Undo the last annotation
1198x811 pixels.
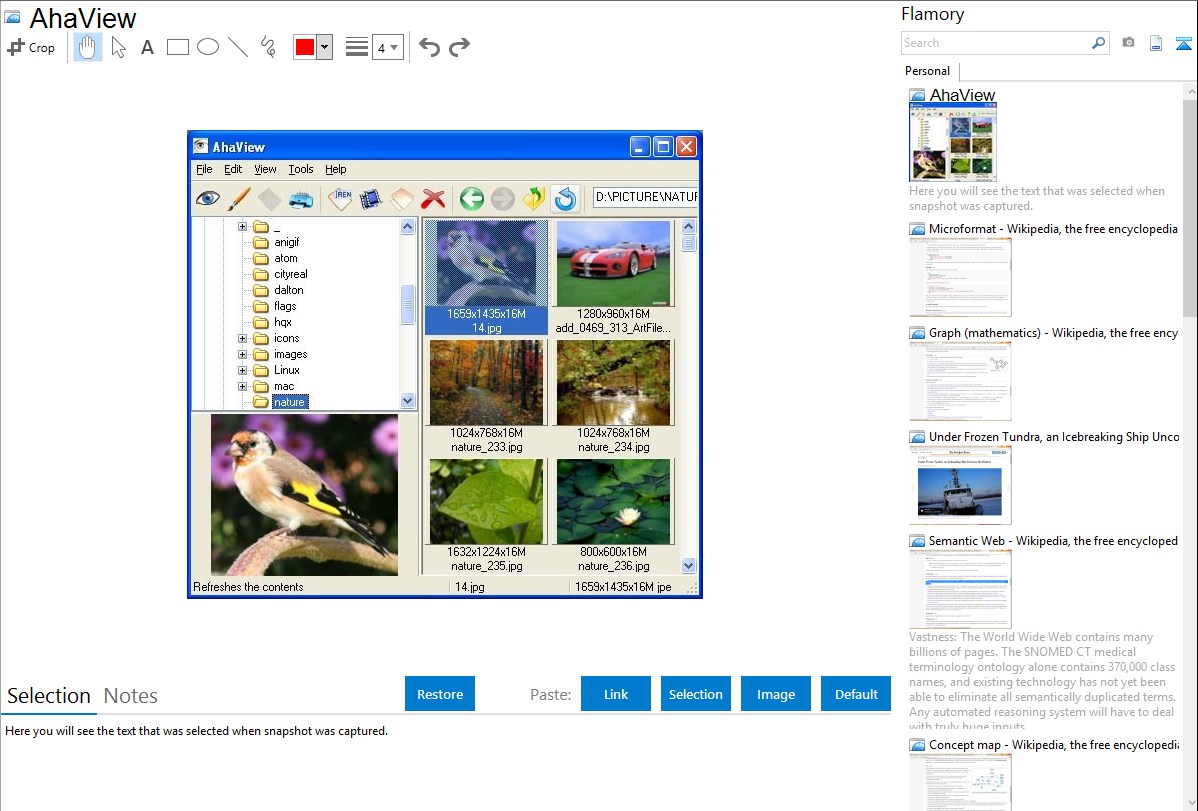pyautogui.click(x=429, y=47)
